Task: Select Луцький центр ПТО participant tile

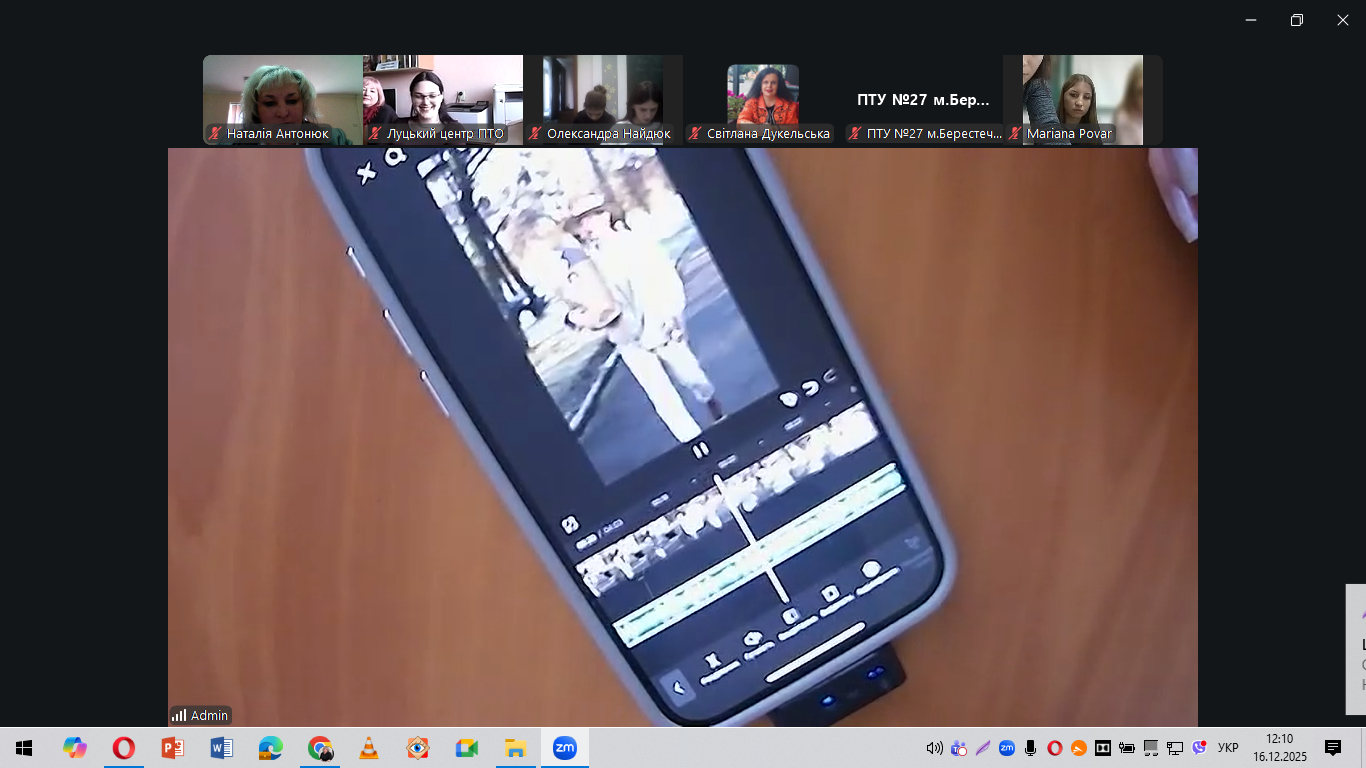Action: (442, 100)
